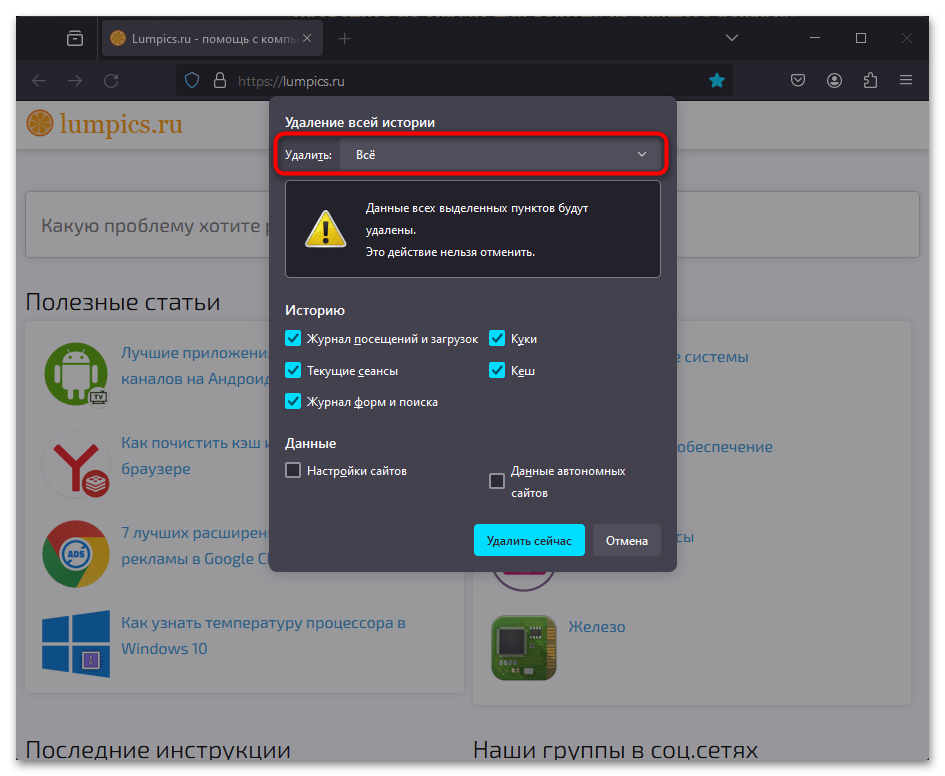Open Firefox View icon in tab bar

tap(75, 39)
